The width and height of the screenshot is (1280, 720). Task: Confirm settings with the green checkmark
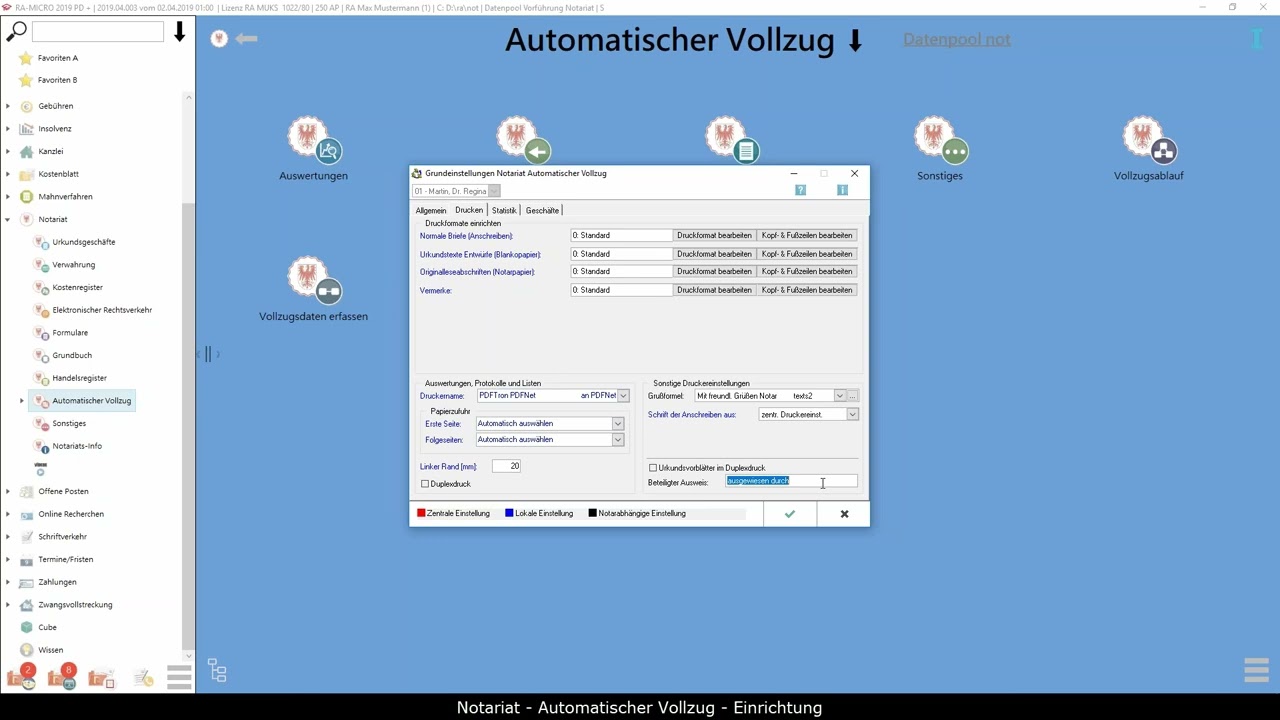click(790, 514)
